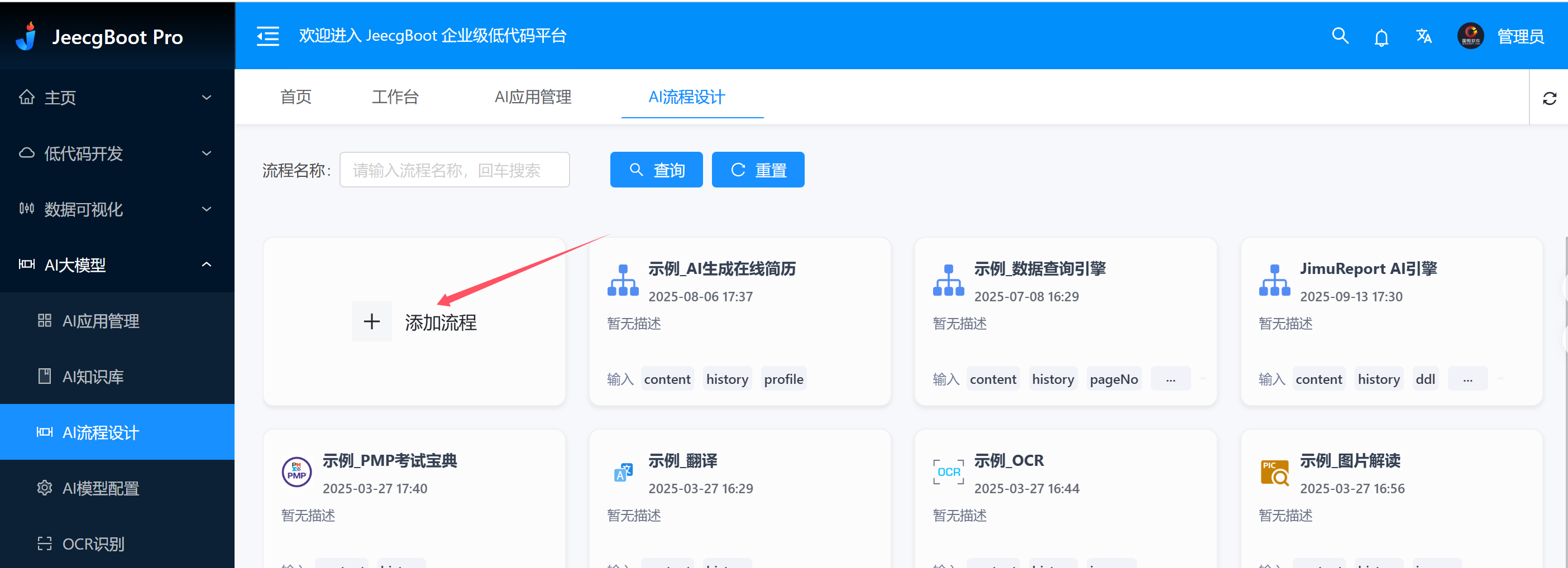1568x568 pixels.
Task: Switch to the 工作台 tab
Action: 395,97
